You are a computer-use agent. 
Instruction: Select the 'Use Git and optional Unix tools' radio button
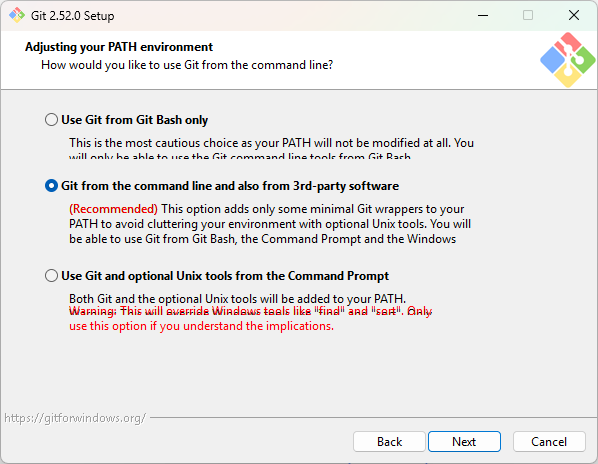51,276
